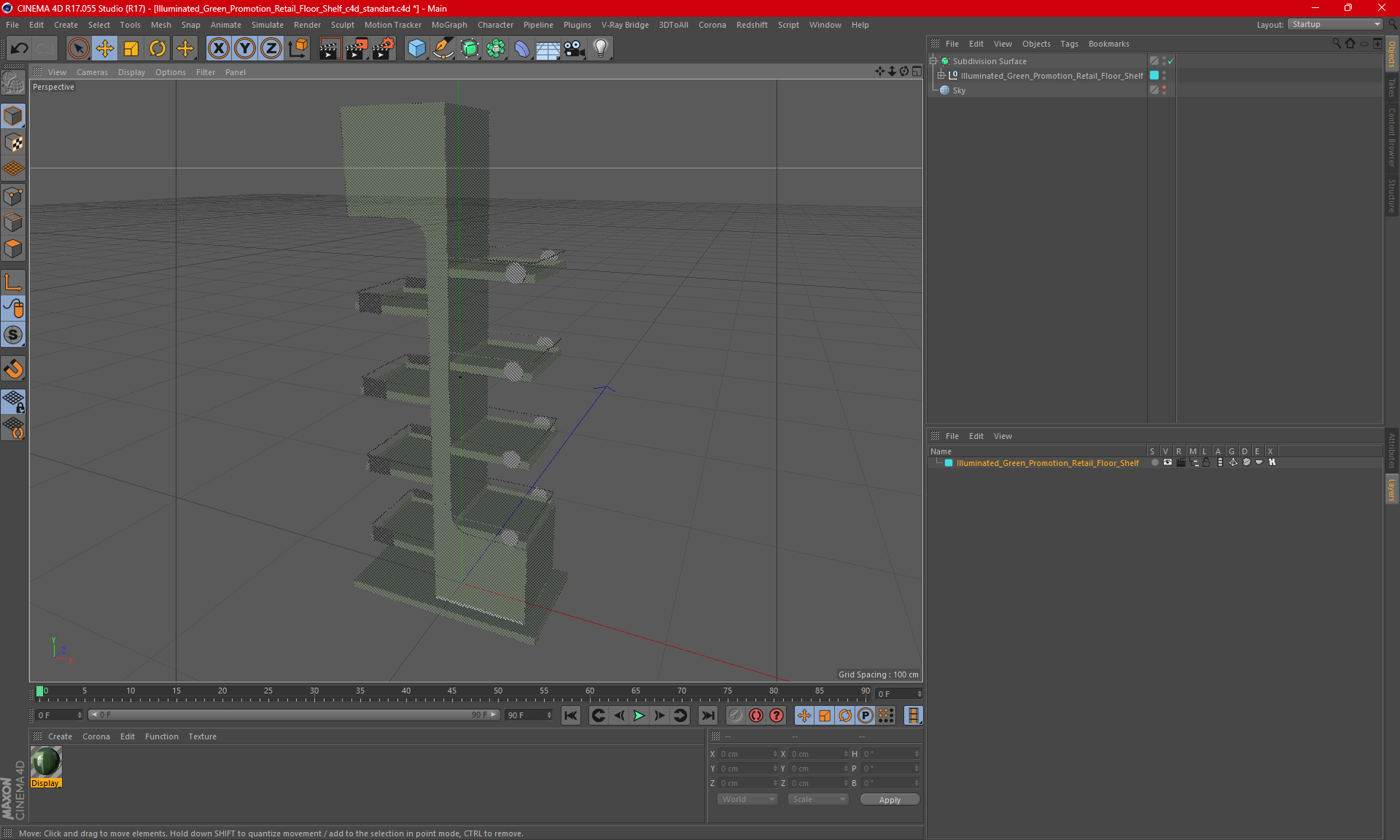Toggle Enable Snap magnet

(13, 368)
